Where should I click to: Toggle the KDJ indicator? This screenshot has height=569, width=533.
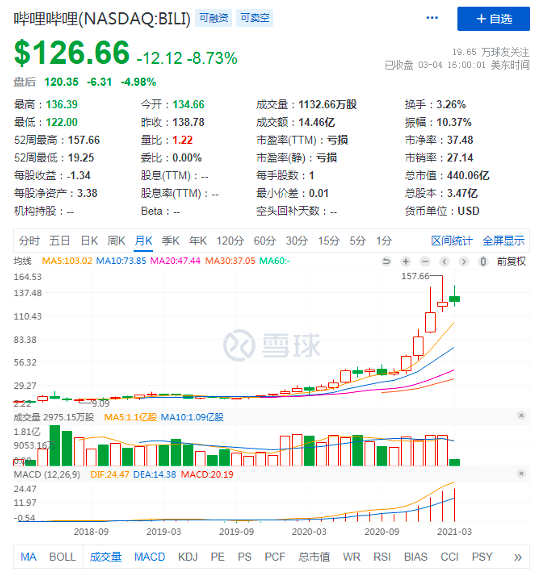[188, 557]
